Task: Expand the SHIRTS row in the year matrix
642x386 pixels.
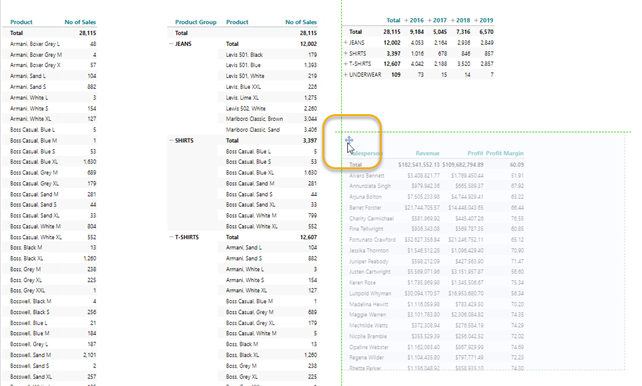Action: point(346,53)
